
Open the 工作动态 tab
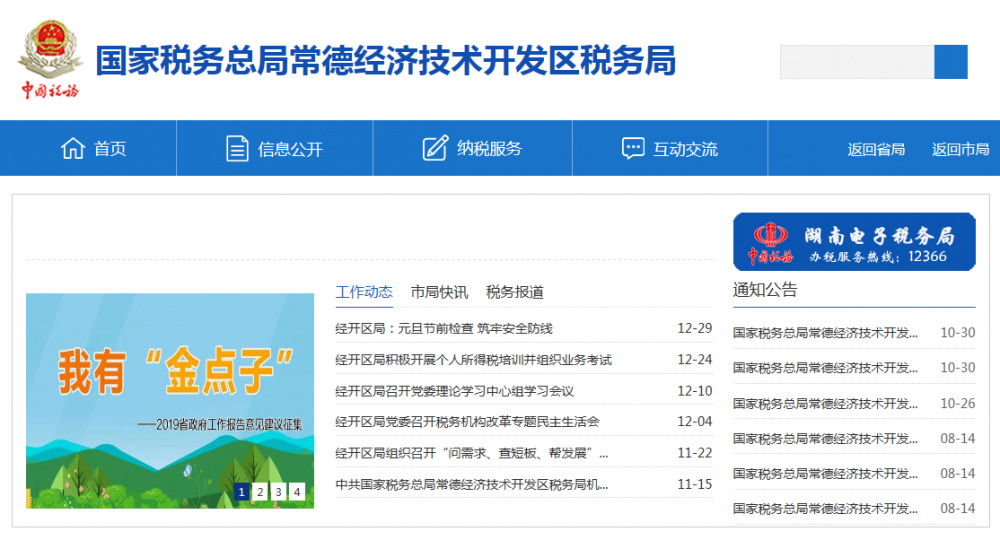[x=364, y=292]
